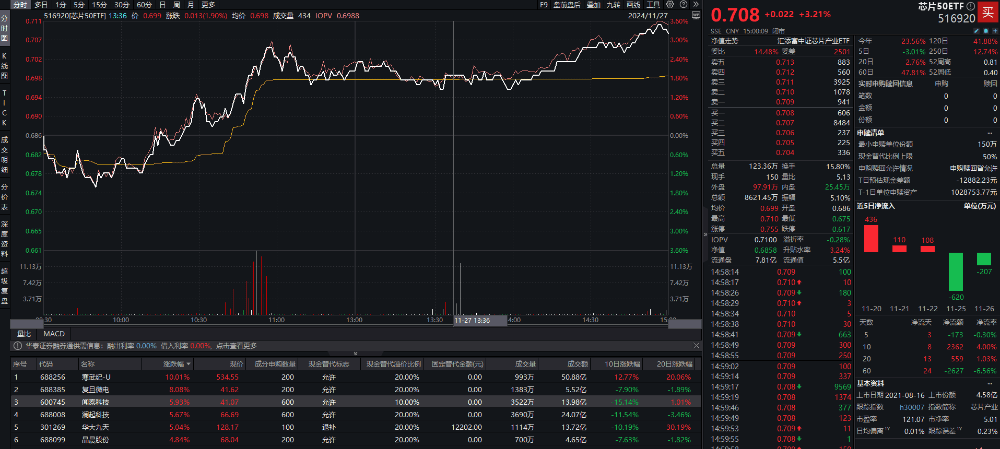Viewport: 1000px width, 449px height.
Task: Click the 卖三 volume 3925
Action: pos(842,82)
